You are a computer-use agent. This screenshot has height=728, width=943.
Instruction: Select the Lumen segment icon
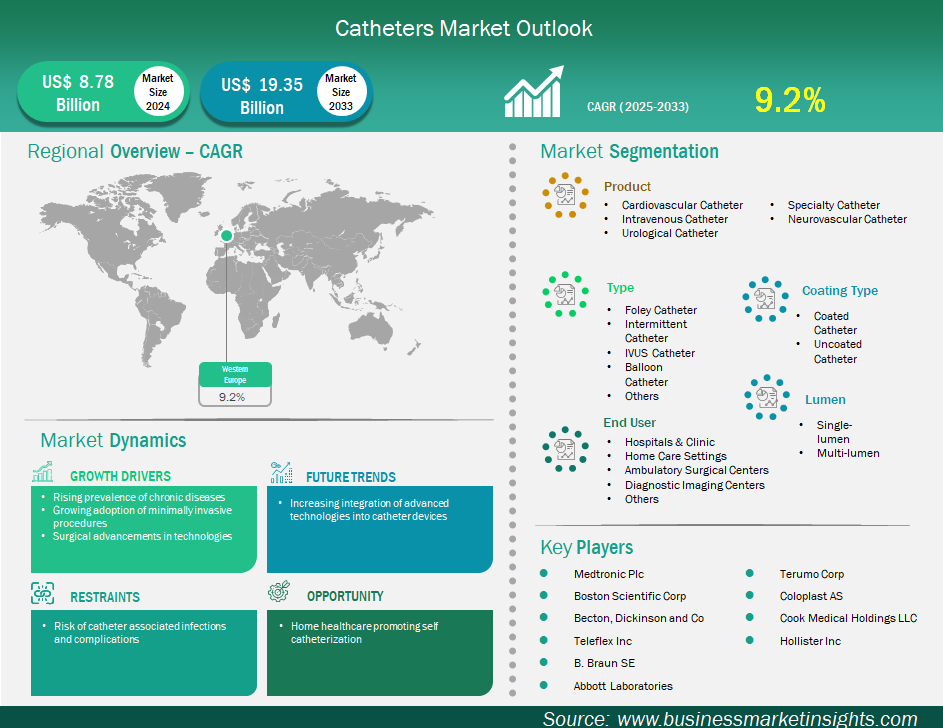(767, 399)
